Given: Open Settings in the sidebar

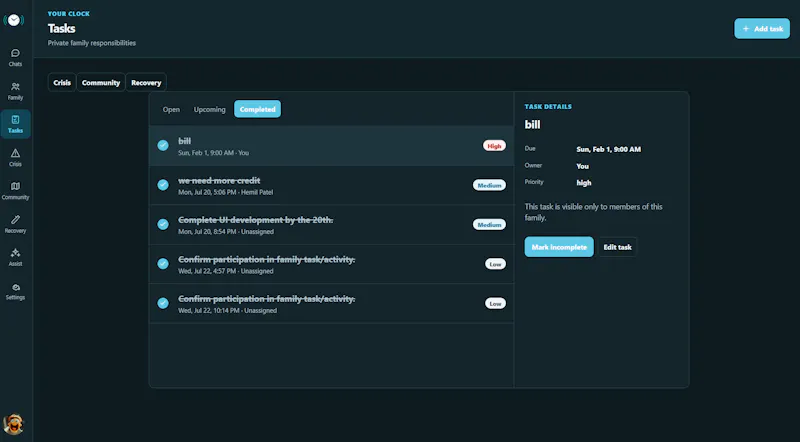Looking at the screenshot, I should click(x=15, y=291).
